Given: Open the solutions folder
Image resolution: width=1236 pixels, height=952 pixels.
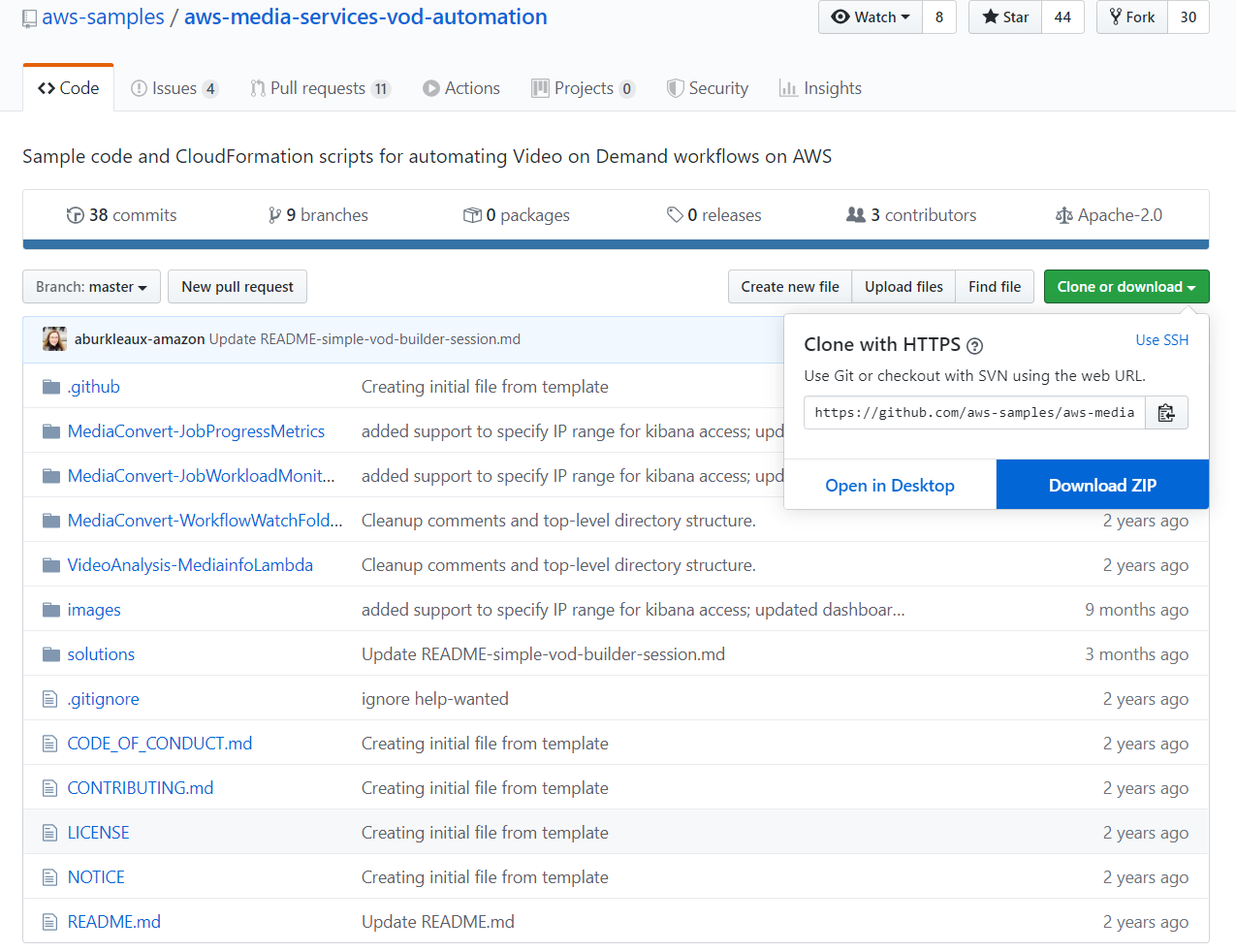Looking at the screenshot, I should [x=101, y=654].
